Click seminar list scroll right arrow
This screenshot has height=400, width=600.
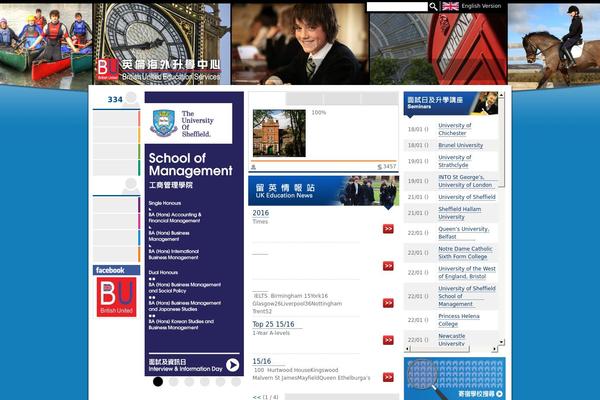coord(495,349)
